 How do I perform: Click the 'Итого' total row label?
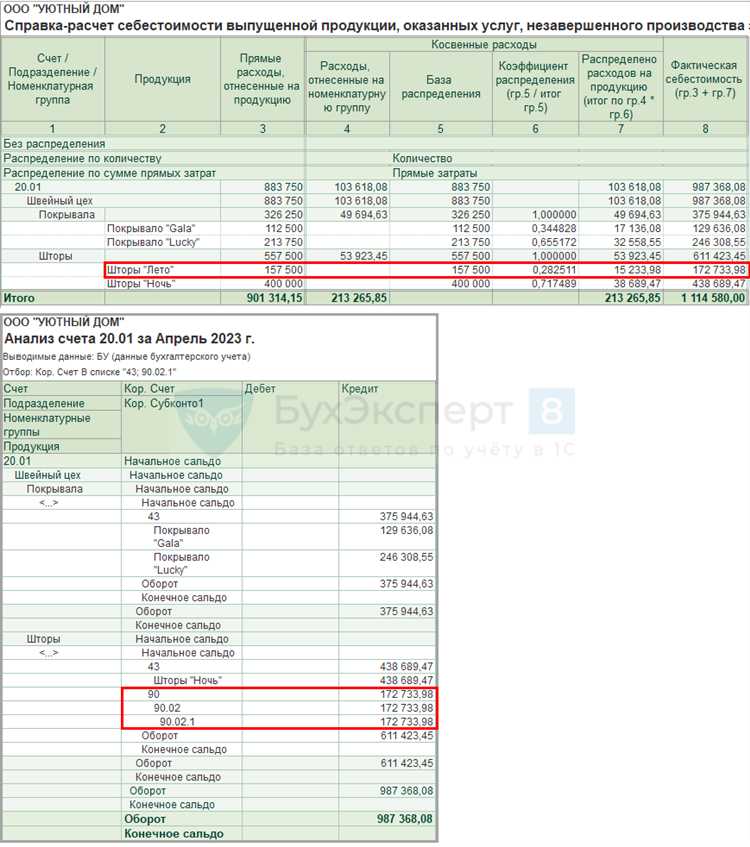[19, 298]
